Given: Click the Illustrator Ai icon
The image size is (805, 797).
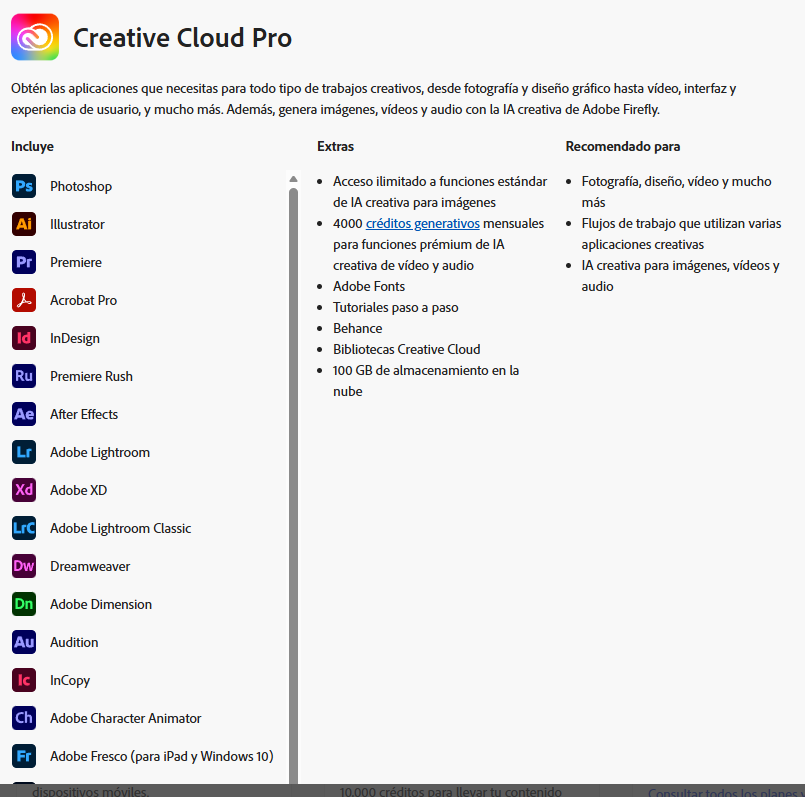Looking at the screenshot, I should tap(24, 224).
